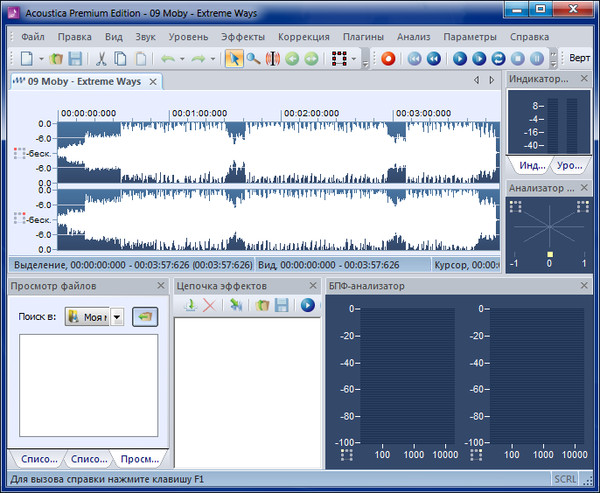This screenshot has height=493, width=600.
Task: Click the 00:02:00:000 timeline marker
Action: pos(310,113)
